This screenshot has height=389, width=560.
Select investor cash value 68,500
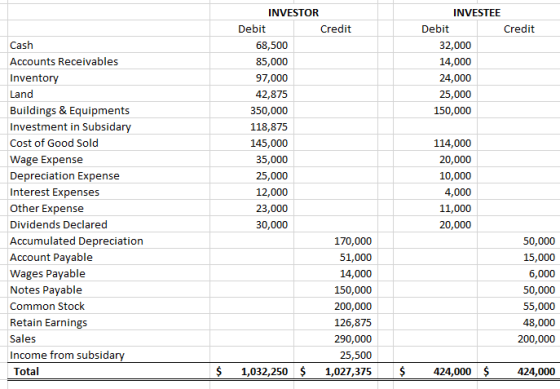coord(272,45)
